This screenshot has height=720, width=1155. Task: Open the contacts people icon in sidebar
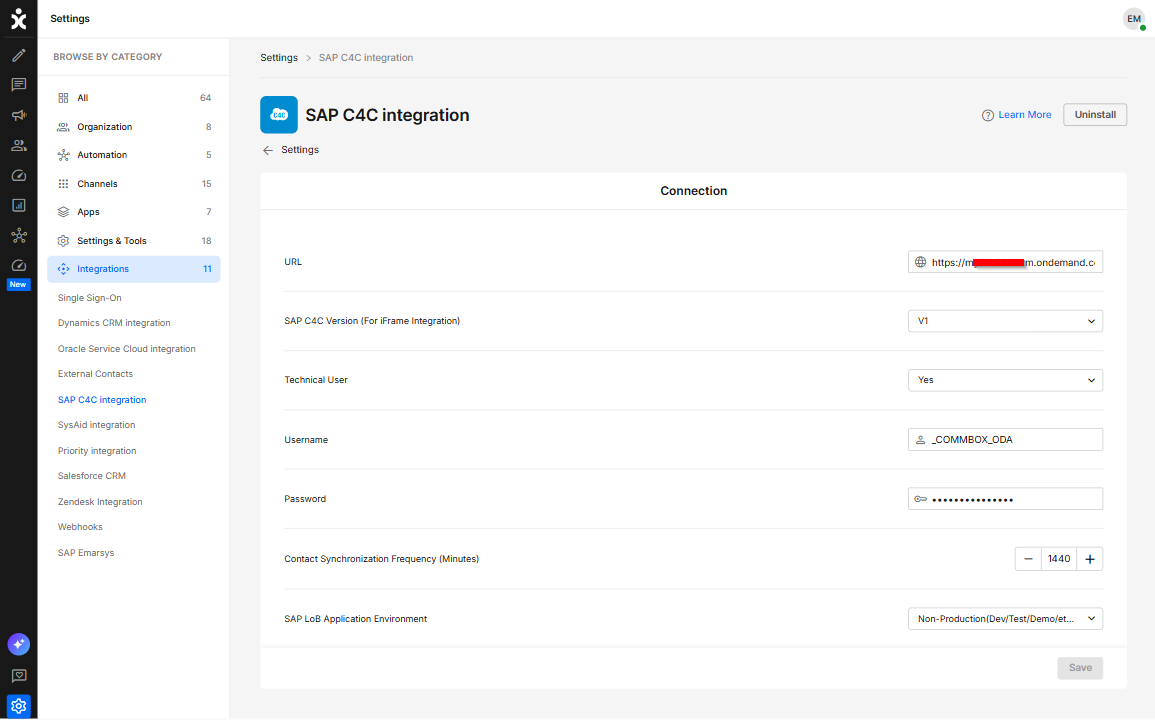coord(18,145)
